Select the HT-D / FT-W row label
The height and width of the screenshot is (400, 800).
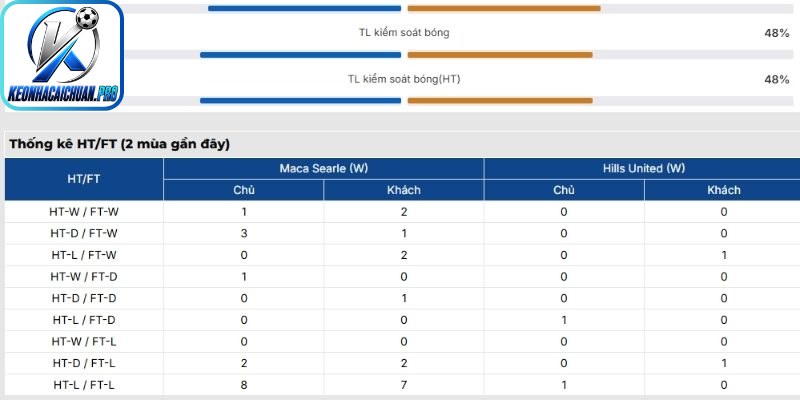pos(84,233)
